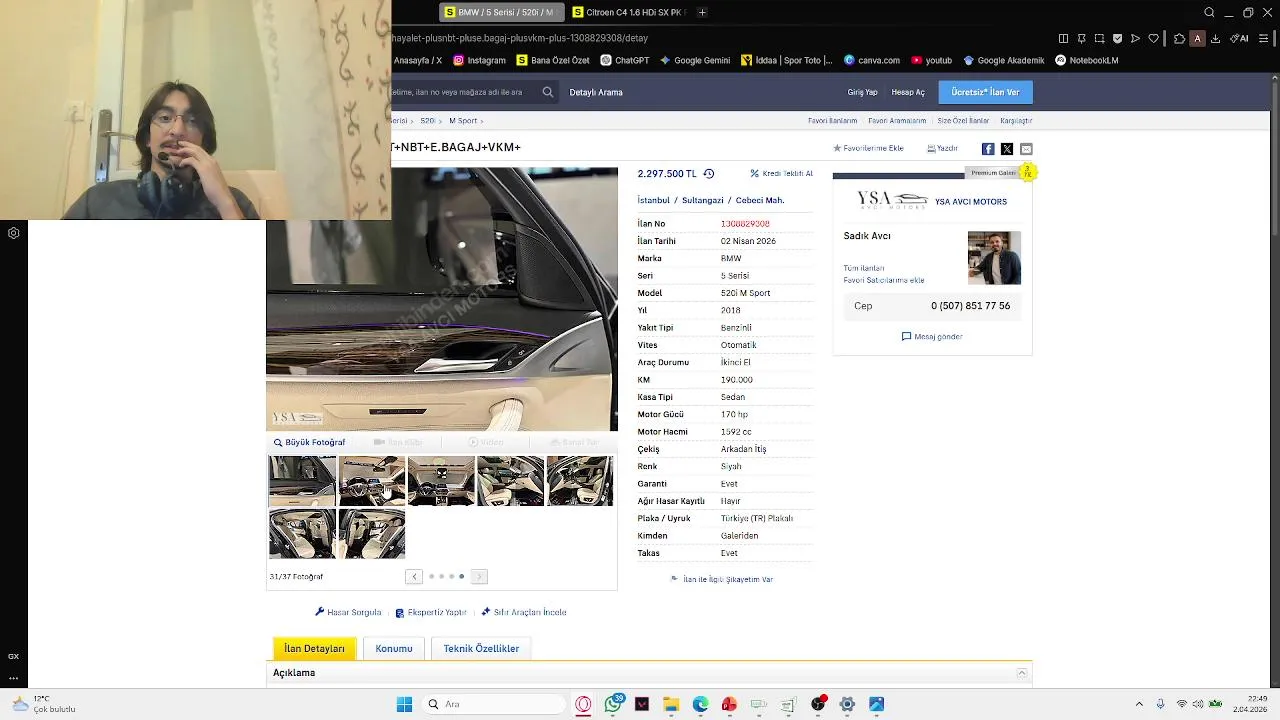Share the listing on X
This screenshot has height=720, width=1280.
point(1007,149)
